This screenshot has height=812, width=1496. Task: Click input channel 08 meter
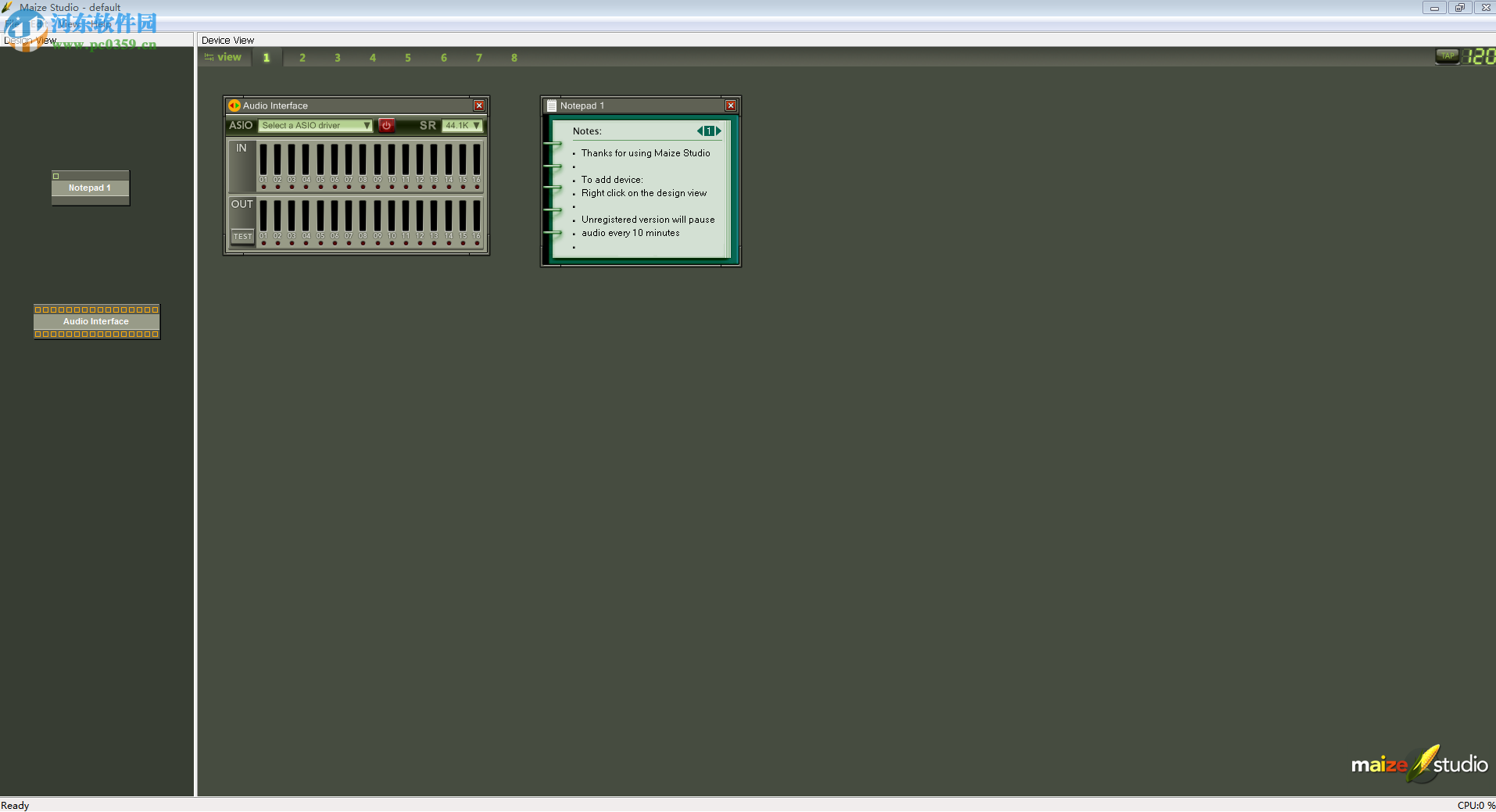(363, 159)
